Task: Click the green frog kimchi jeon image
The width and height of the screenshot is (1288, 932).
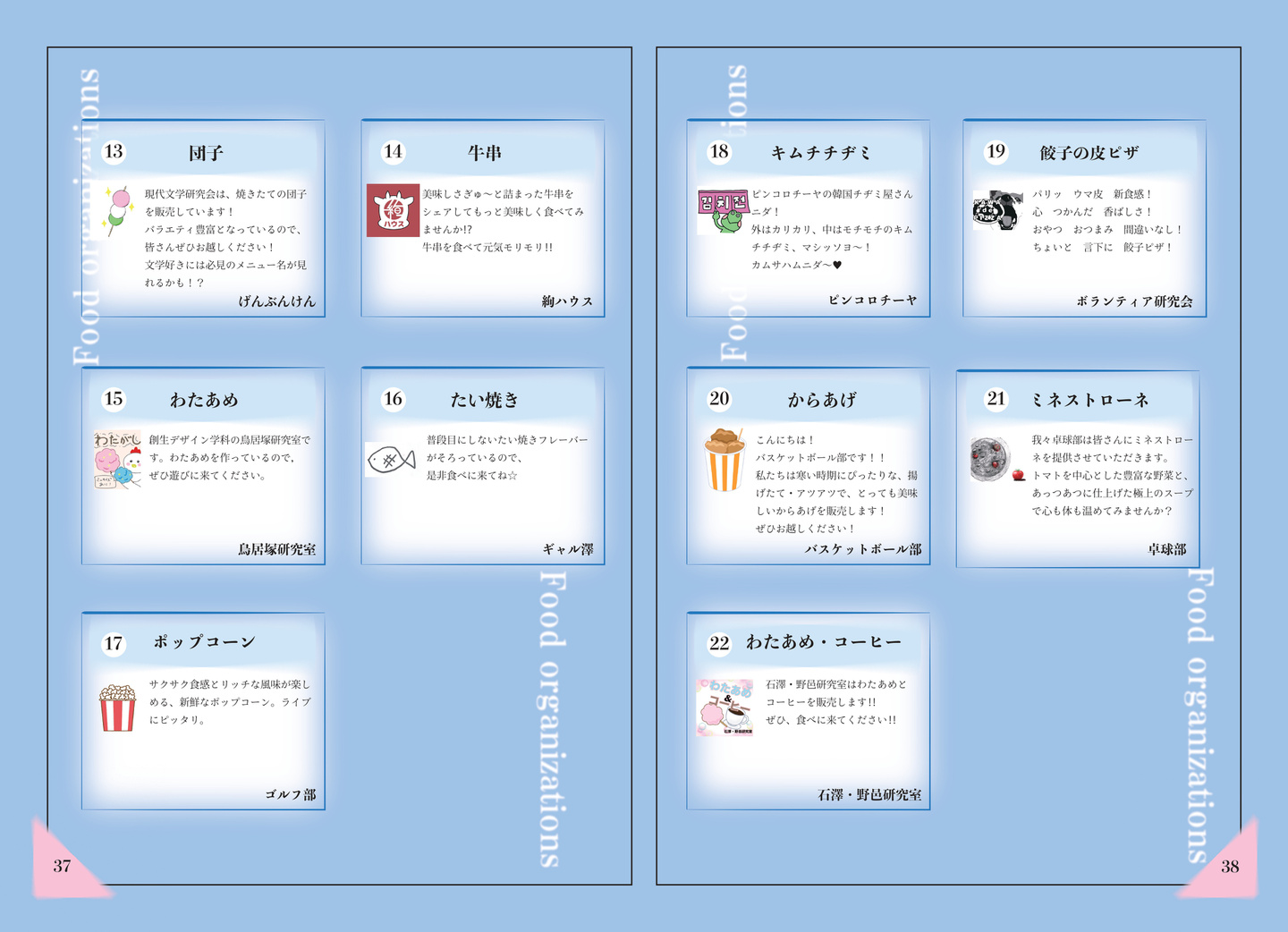Action: 723,211
